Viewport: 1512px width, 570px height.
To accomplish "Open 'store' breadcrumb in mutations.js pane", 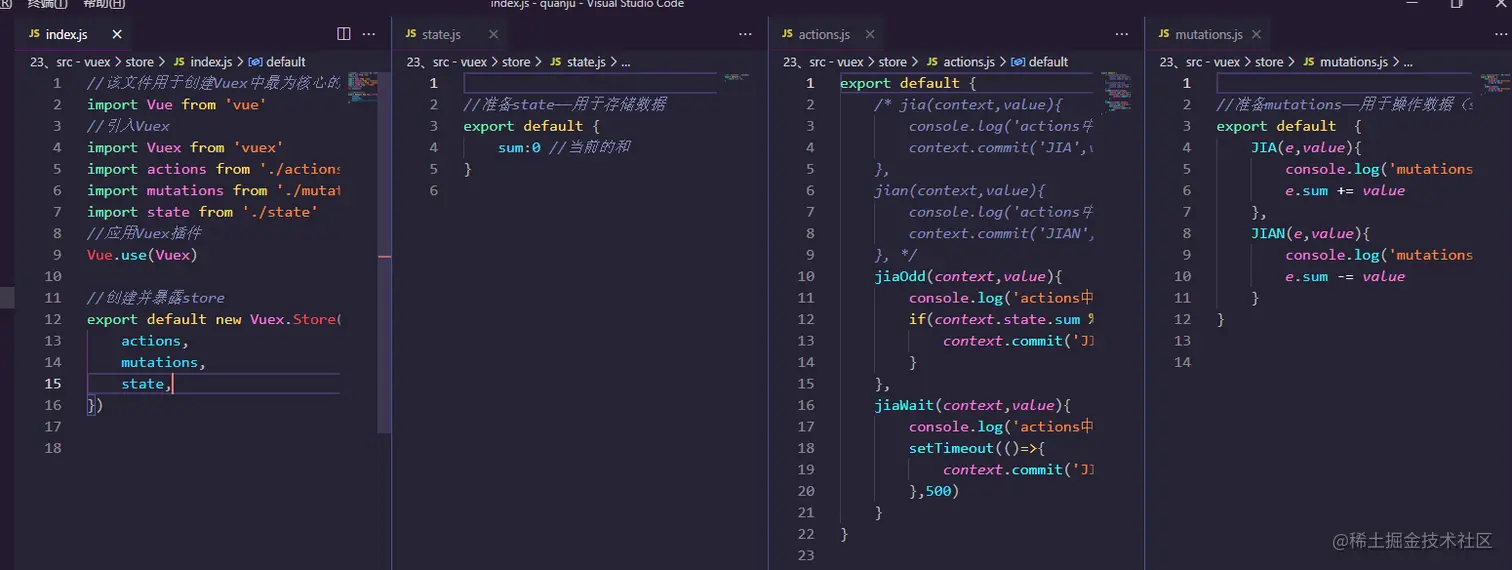I will (1269, 62).
